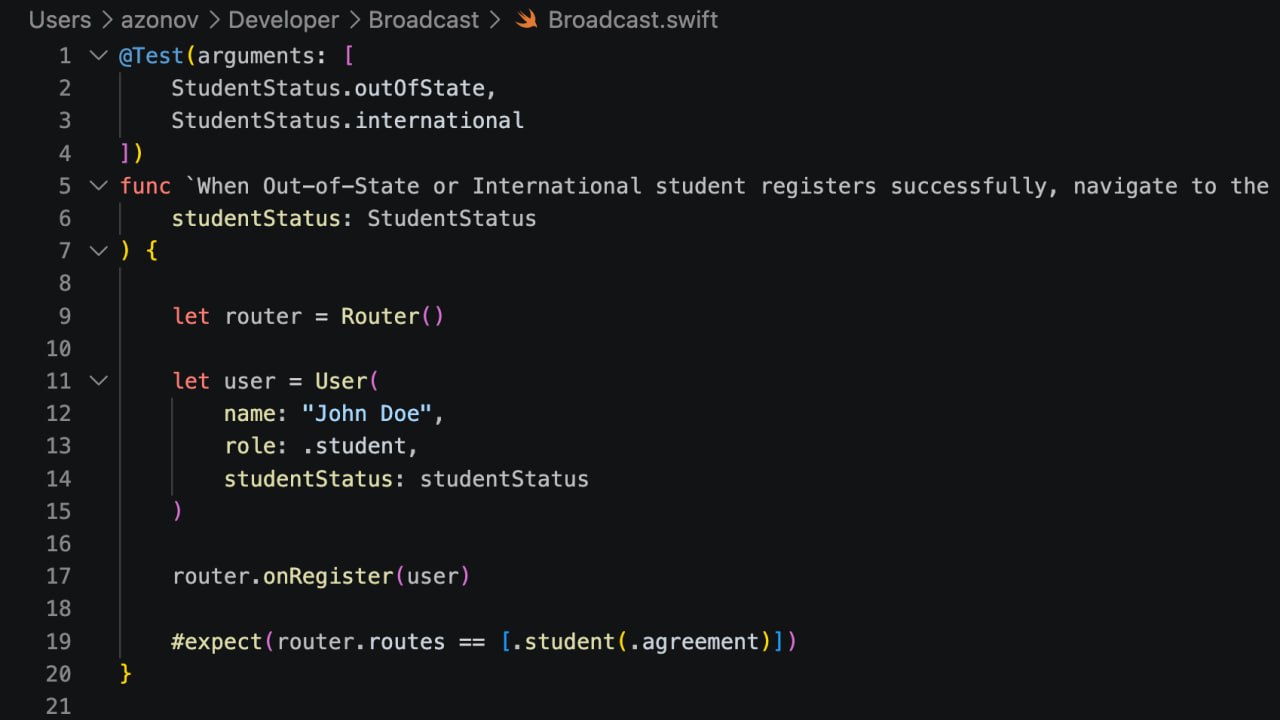Click the arguments label on line 1
Image resolution: width=1280 pixels, height=720 pixels.
tap(256, 56)
